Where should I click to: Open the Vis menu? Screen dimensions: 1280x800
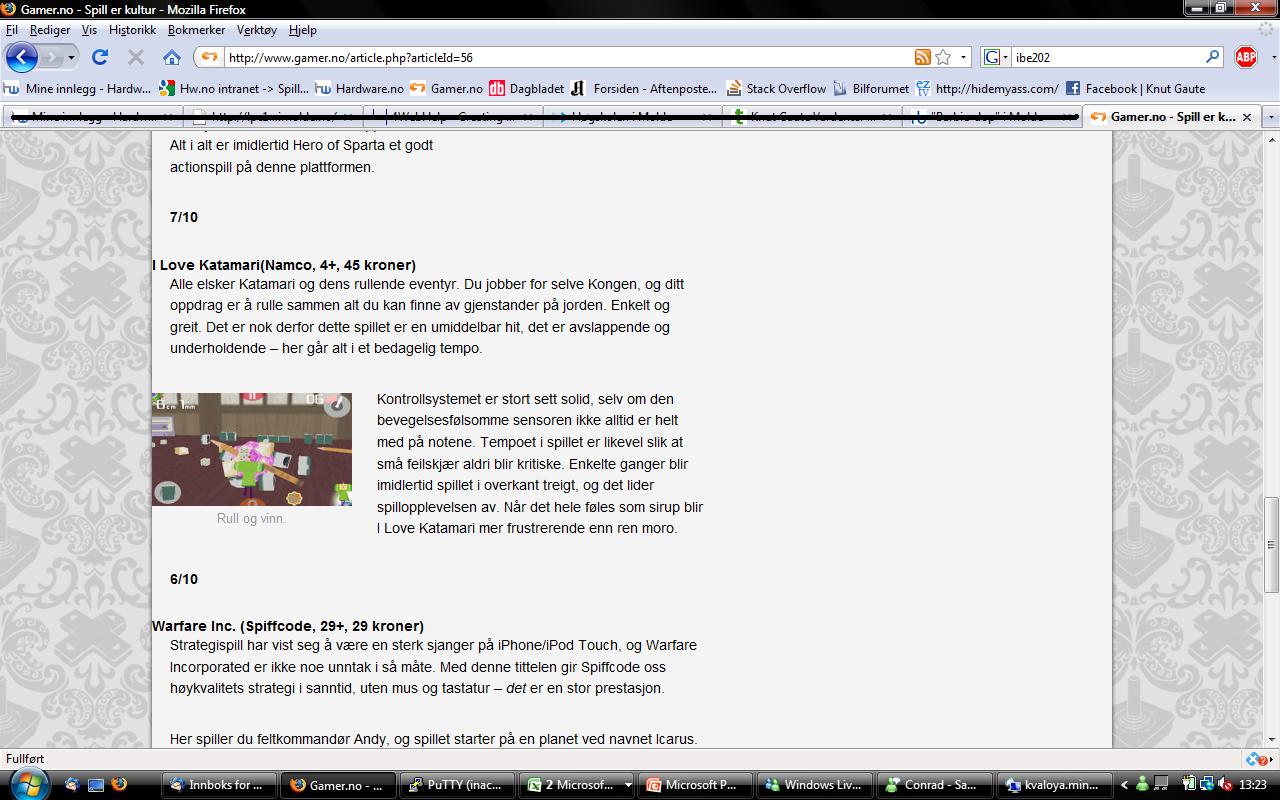coord(89,30)
